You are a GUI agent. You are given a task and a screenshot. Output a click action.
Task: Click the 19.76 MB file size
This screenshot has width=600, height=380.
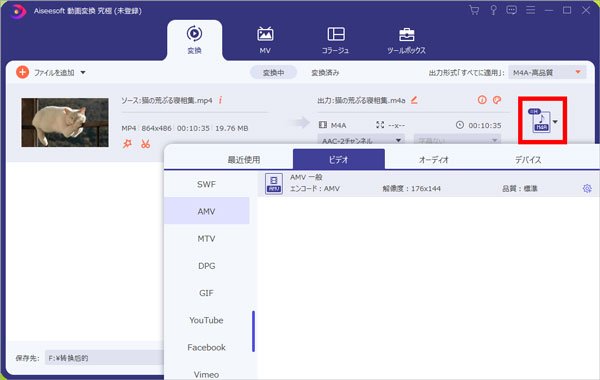232,128
